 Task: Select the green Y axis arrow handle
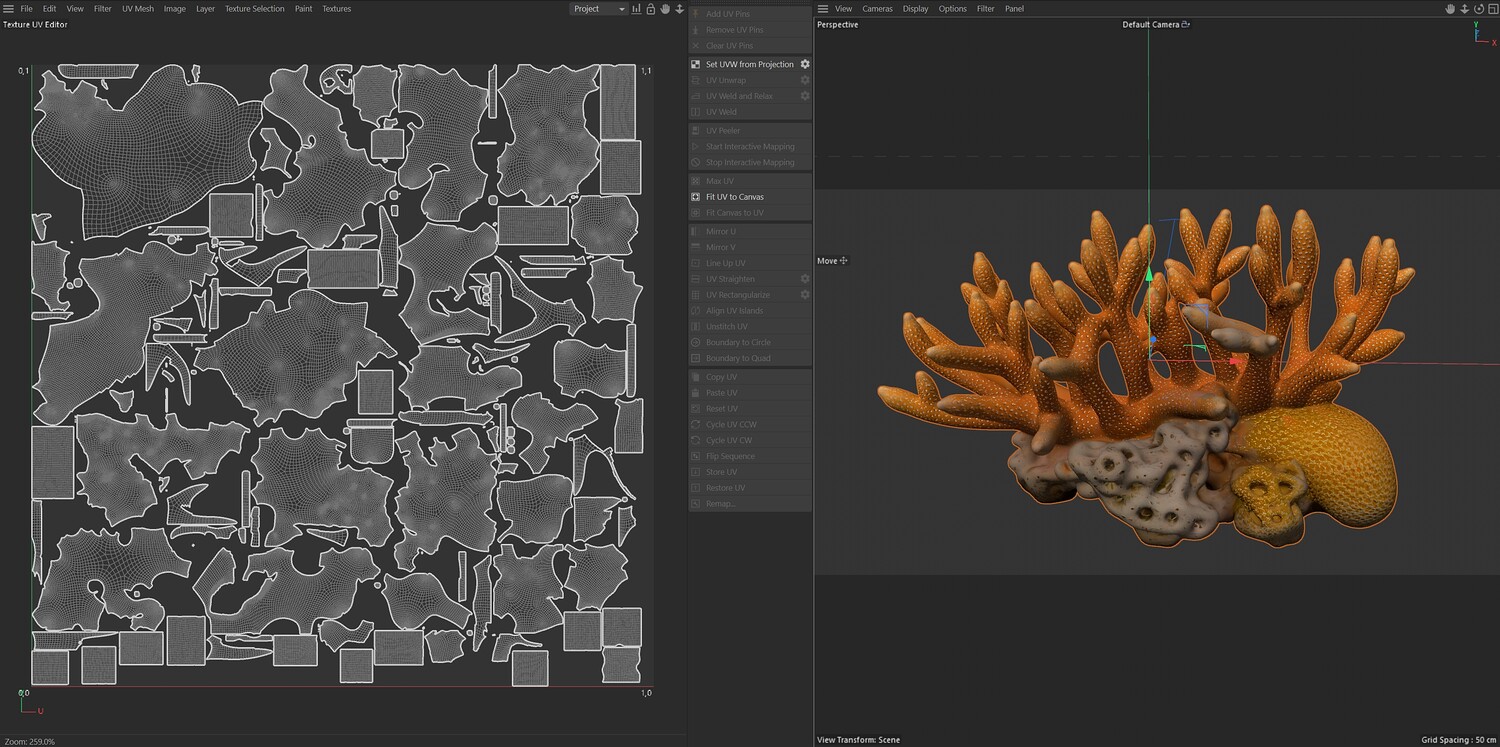click(1149, 274)
